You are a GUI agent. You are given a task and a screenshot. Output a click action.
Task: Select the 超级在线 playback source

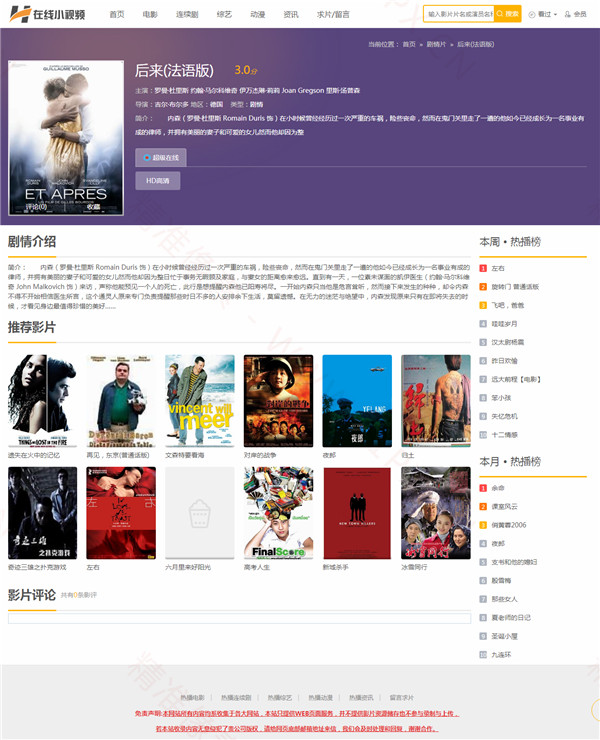161,157
